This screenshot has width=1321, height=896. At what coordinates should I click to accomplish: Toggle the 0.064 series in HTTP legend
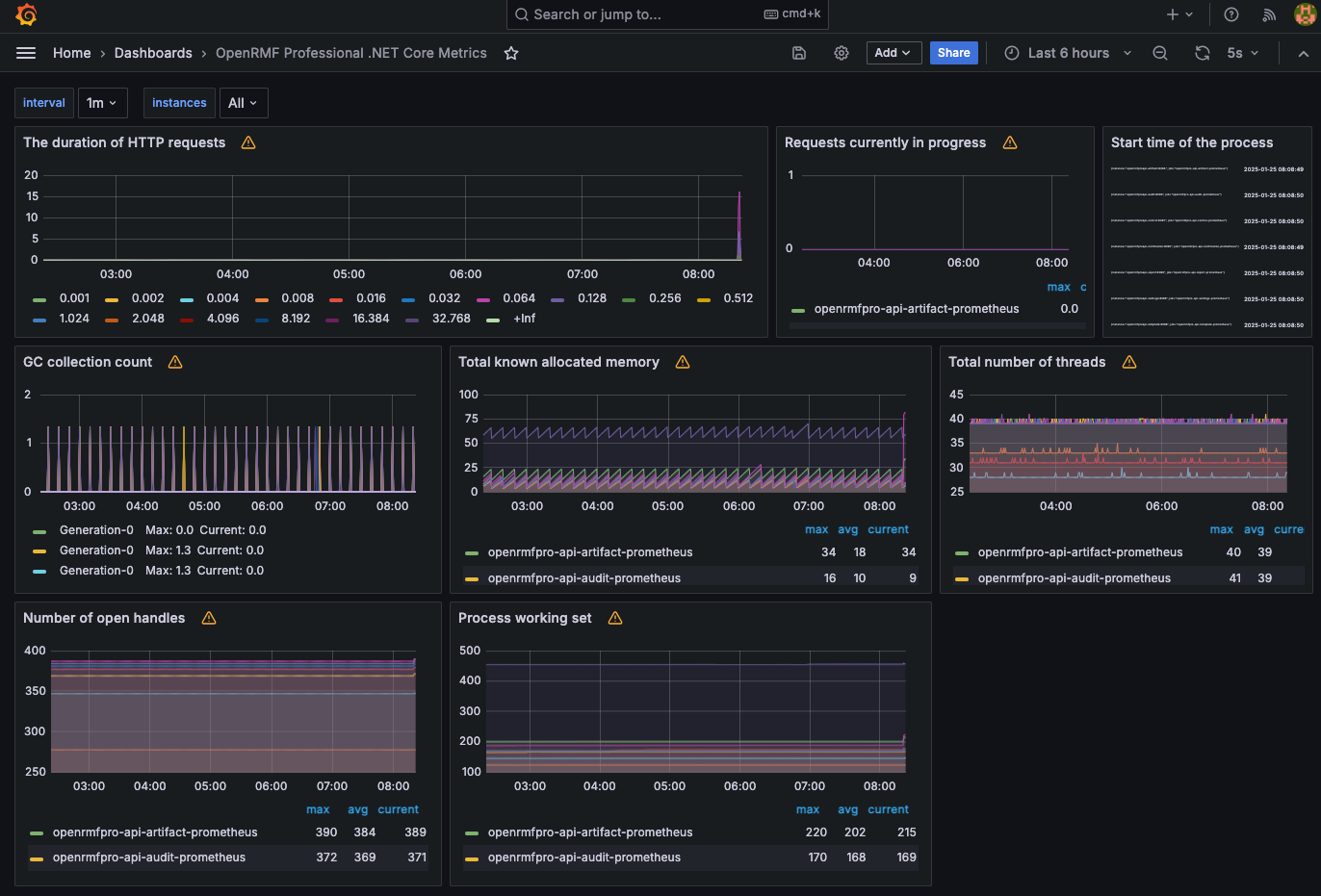[x=519, y=298]
